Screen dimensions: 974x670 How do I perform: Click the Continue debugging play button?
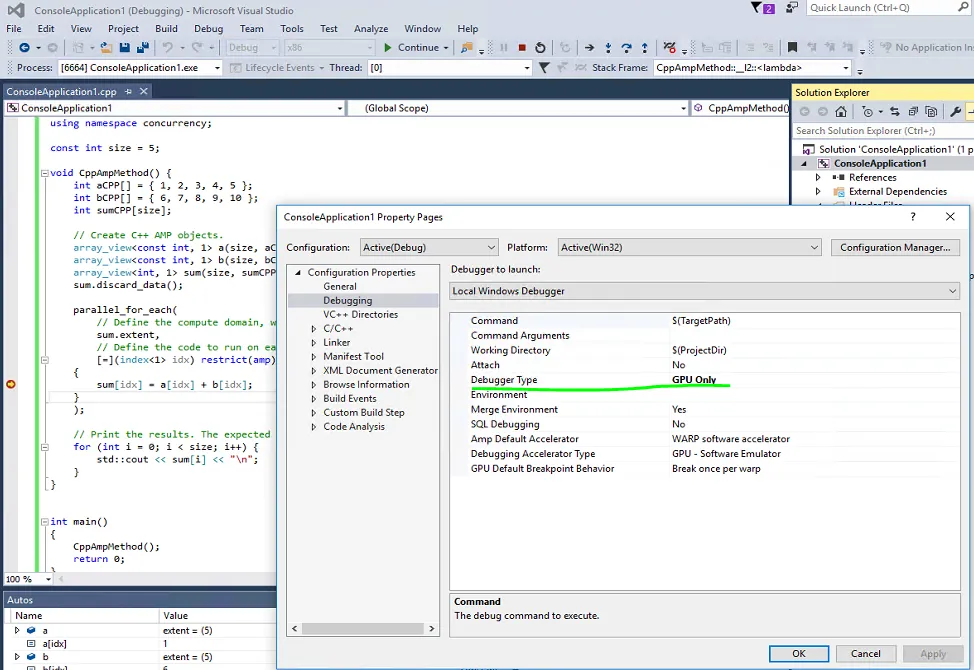pyautogui.click(x=388, y=47)
